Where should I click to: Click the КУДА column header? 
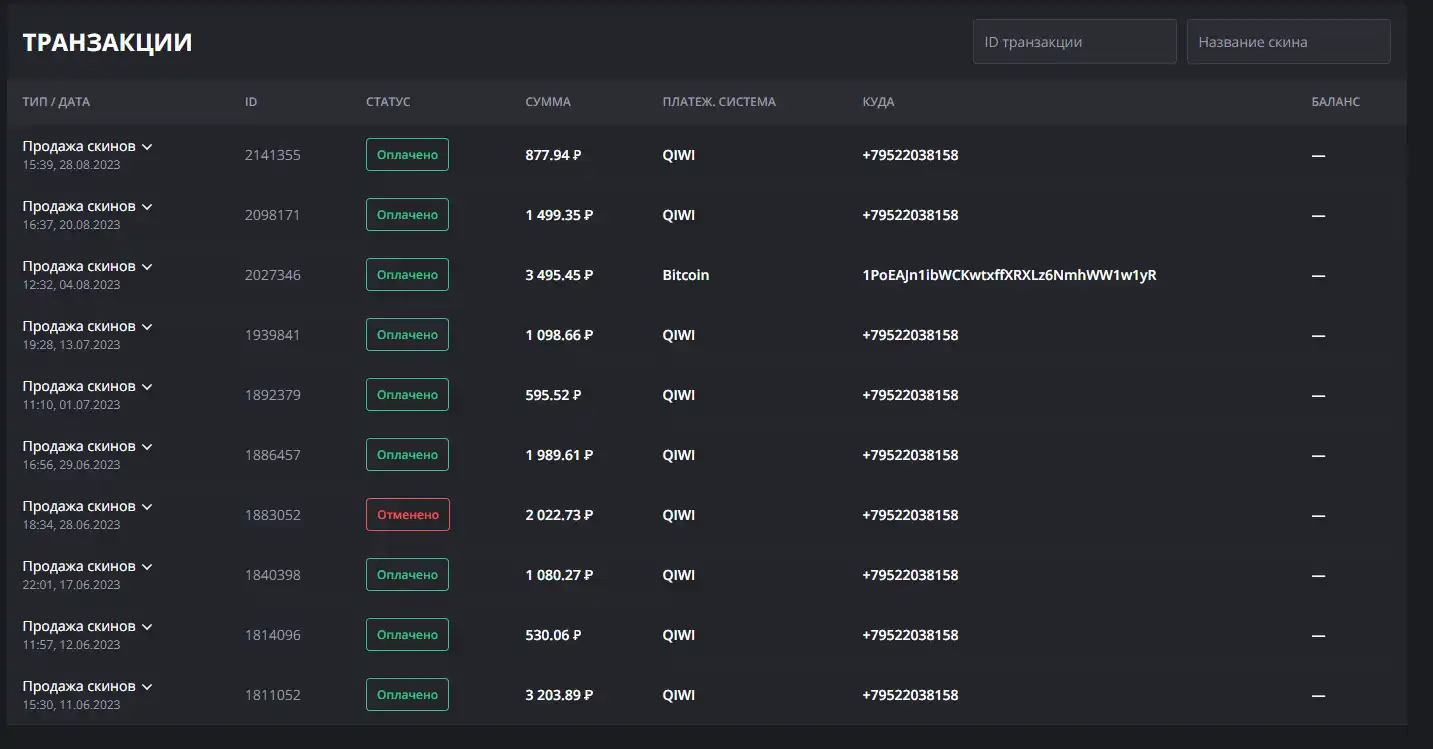tap(878, 102)
